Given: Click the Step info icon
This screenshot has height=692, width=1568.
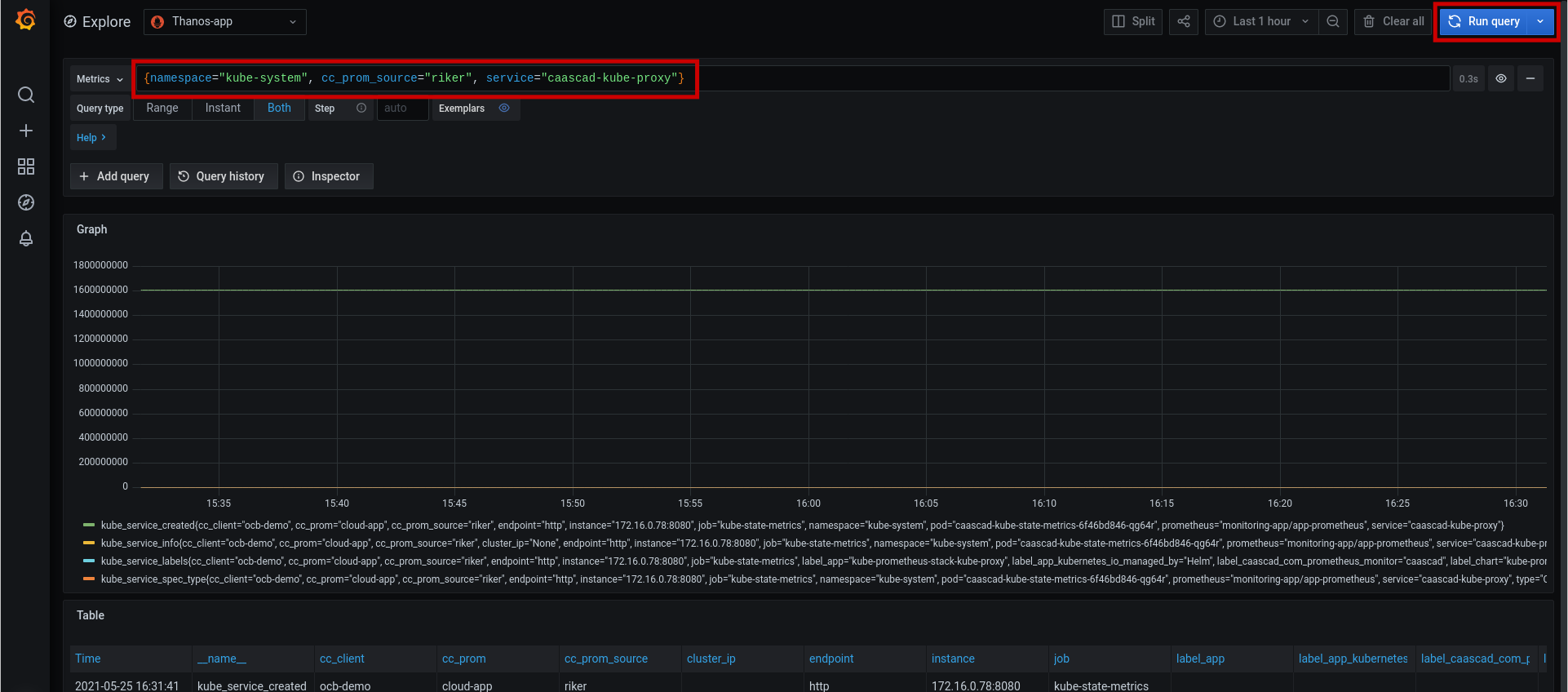Looking at the screenshot, I should pos(361,108).
